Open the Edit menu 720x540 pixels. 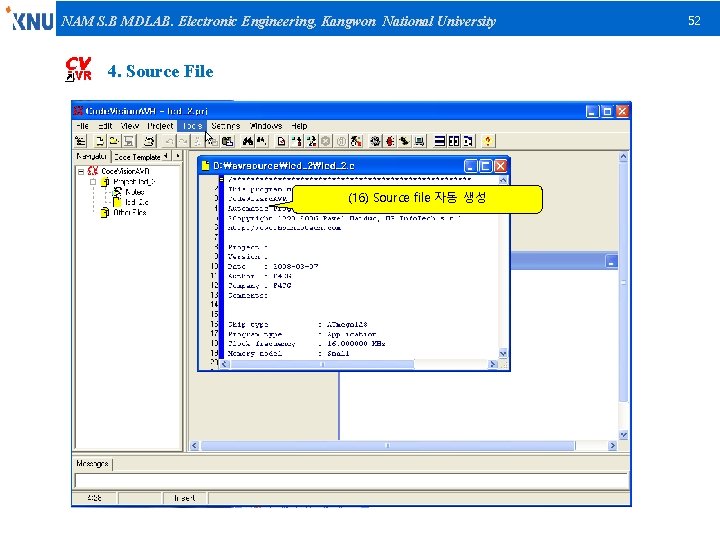tap(105, 126)
